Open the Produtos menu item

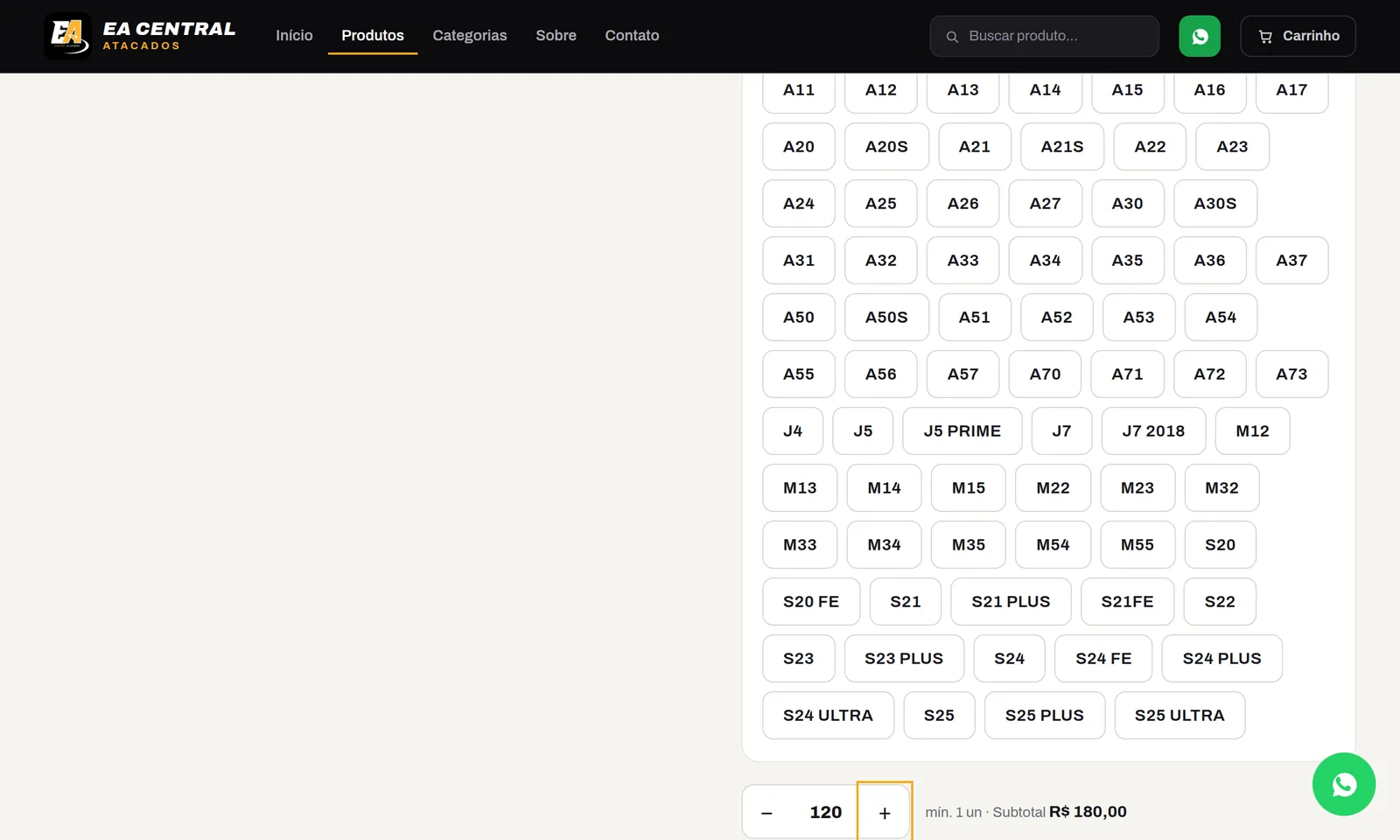tap(373, 36)
